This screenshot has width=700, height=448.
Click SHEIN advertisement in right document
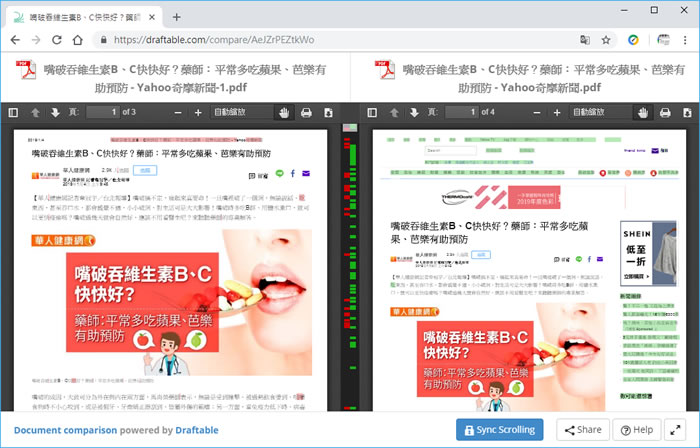[x=648, y=253]
